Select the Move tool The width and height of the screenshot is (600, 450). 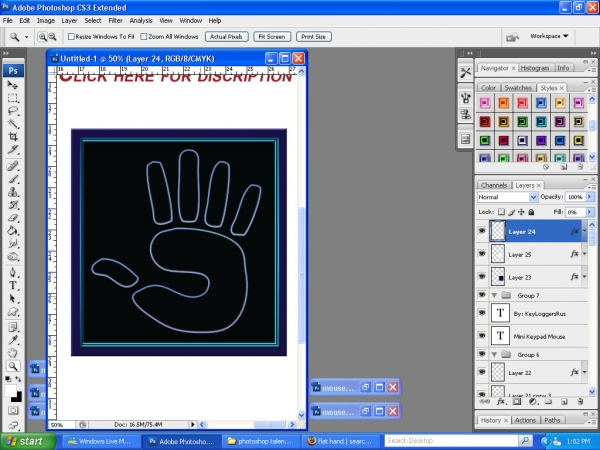click(x=13, y=85)
